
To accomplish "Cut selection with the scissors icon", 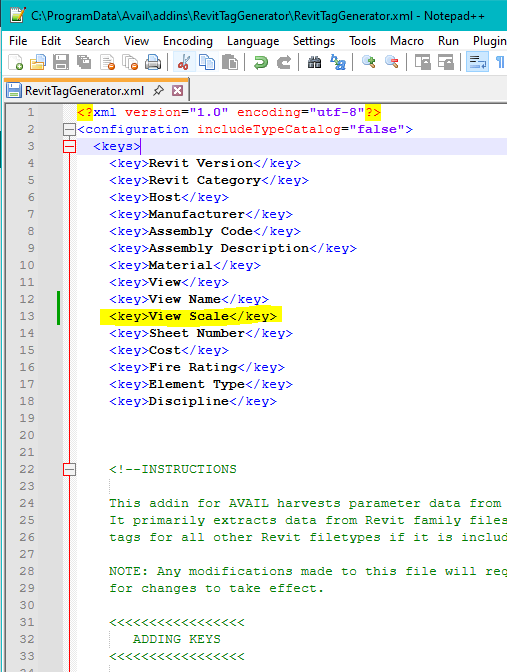I will click(x=184, y=63).
